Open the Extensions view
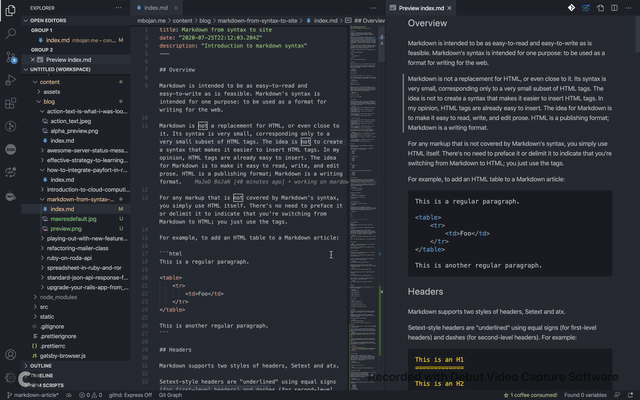Screen dimensions: 640x400 11,103
